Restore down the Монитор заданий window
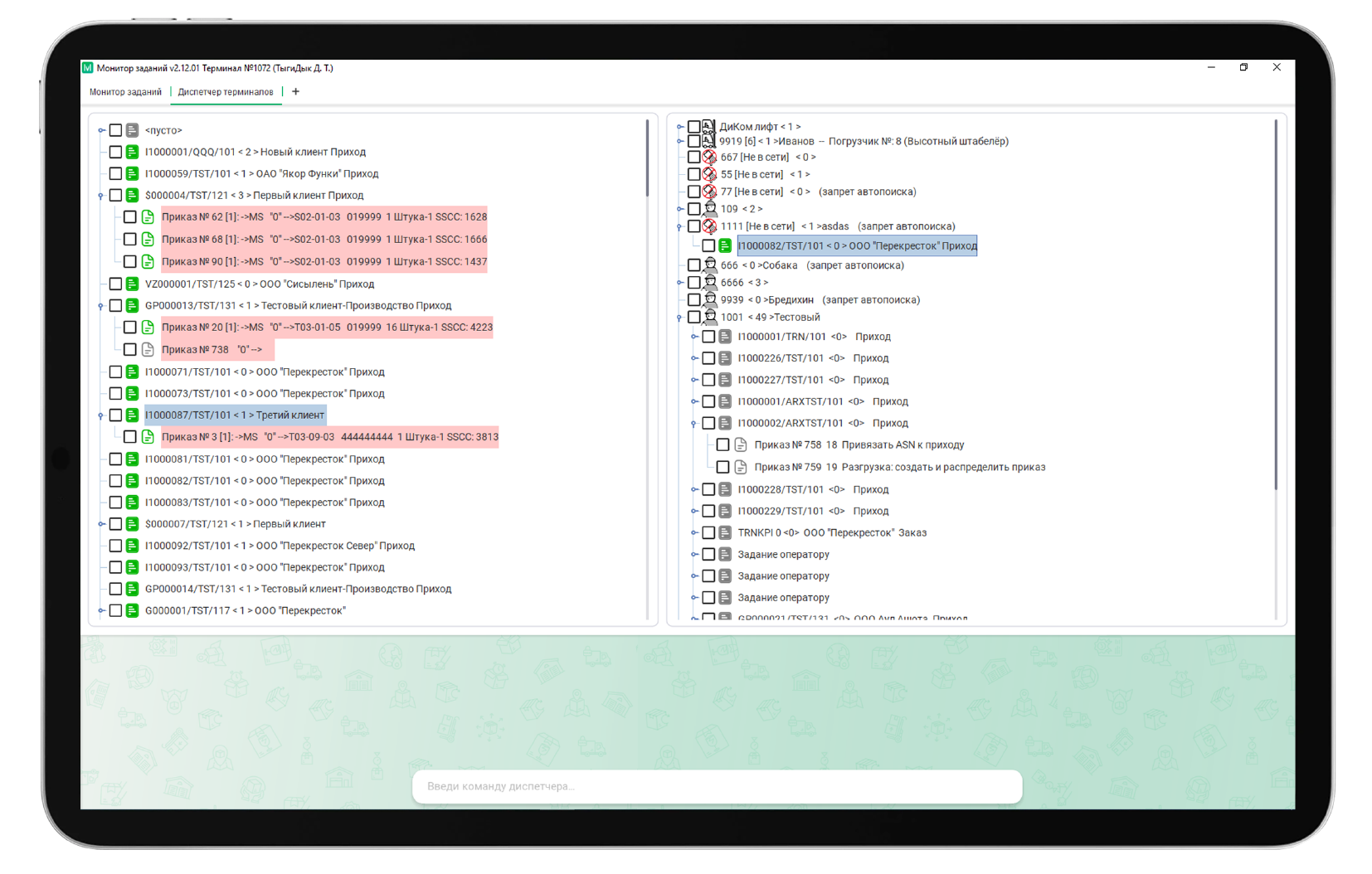This screenshot has width=1372, height=874. pyautogui.click(x=1243, y=67)
